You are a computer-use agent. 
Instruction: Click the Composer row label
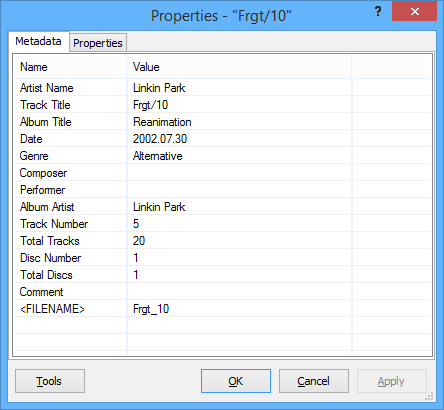tap(43, 173)
